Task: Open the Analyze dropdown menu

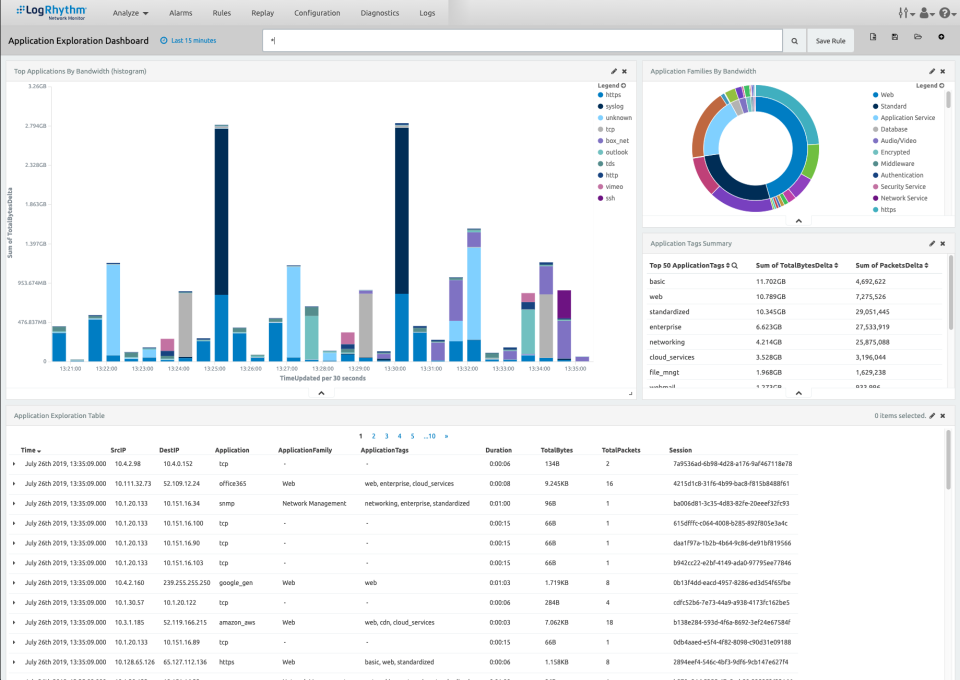Action: 130,13
